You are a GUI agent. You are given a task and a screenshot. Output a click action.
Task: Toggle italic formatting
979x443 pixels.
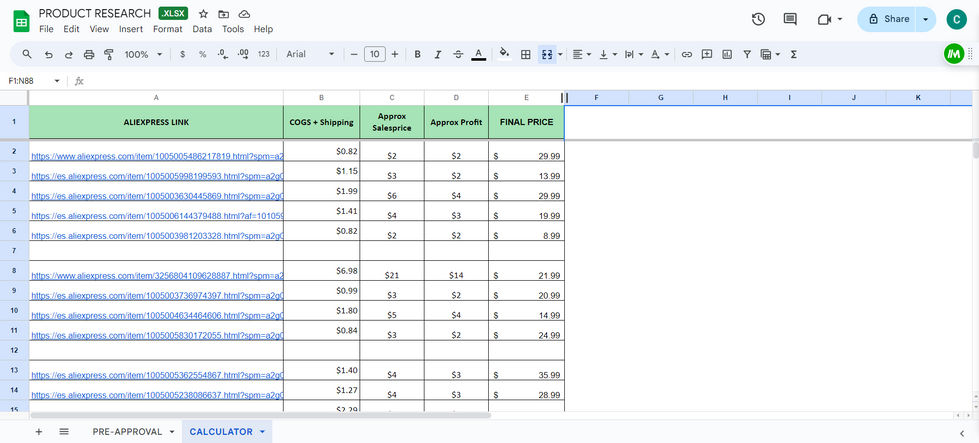pyautogui.click(x=438, y=54)
